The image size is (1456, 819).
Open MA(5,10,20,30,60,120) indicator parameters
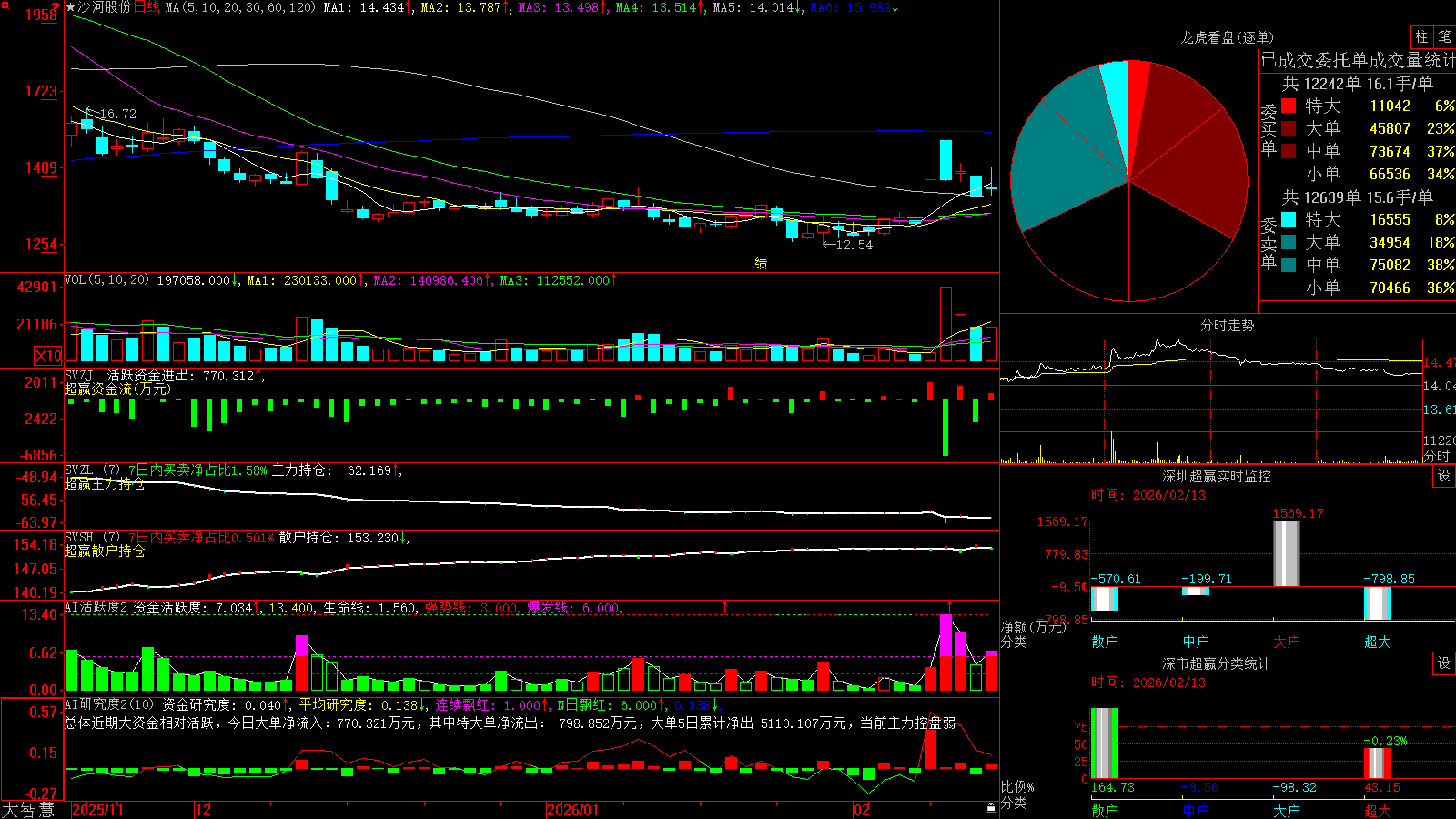(240, 7)
